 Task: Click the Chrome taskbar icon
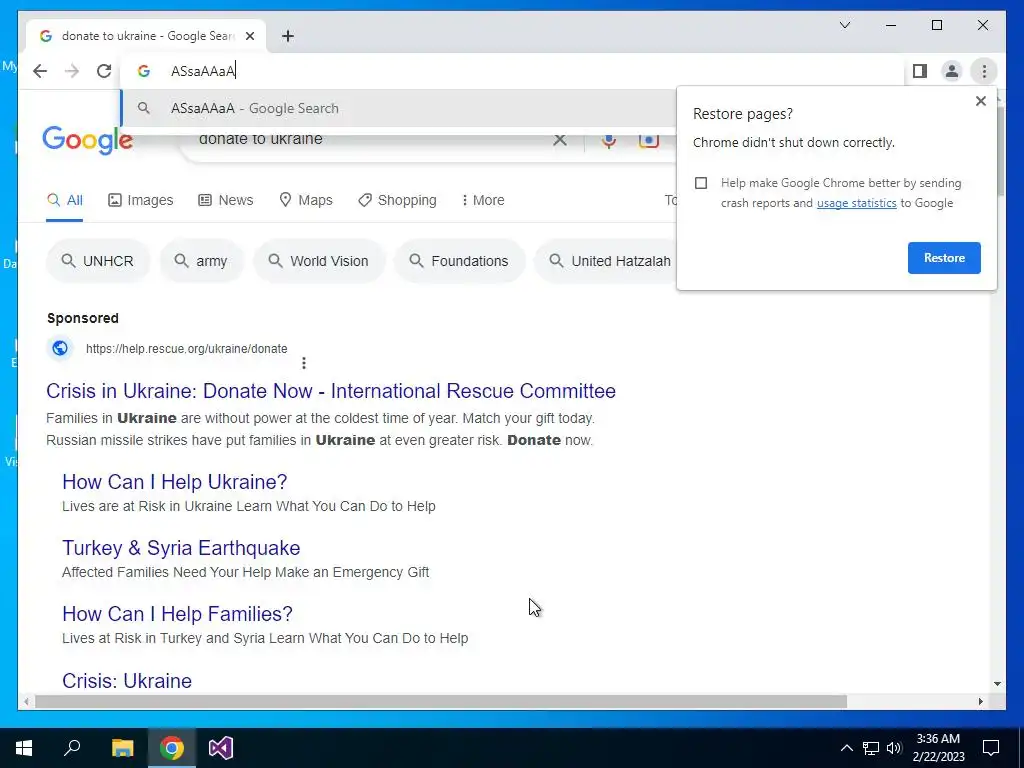[x=172, y=748]
